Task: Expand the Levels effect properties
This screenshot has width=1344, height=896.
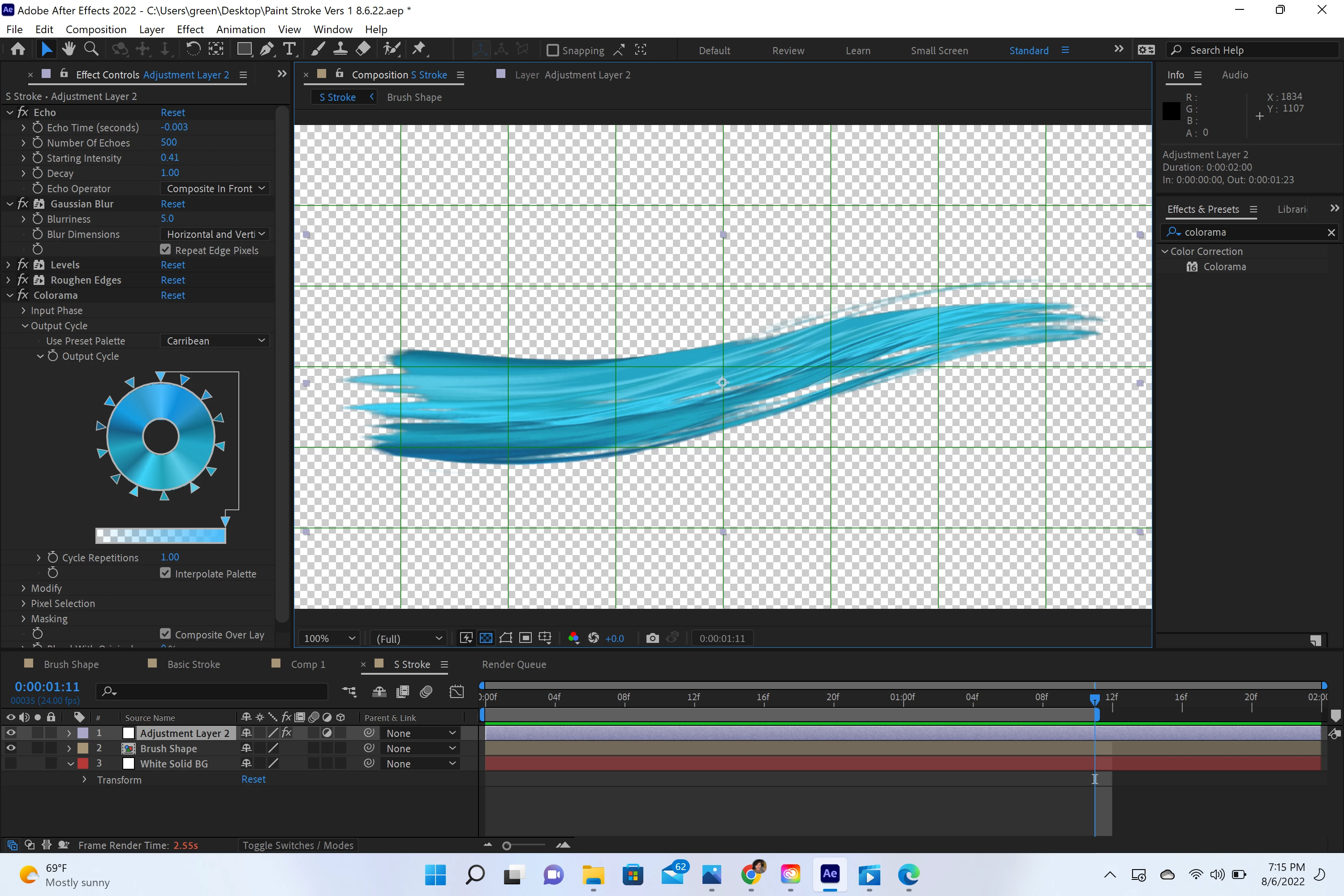Action: pyautogui.click(x=9, y=265)
